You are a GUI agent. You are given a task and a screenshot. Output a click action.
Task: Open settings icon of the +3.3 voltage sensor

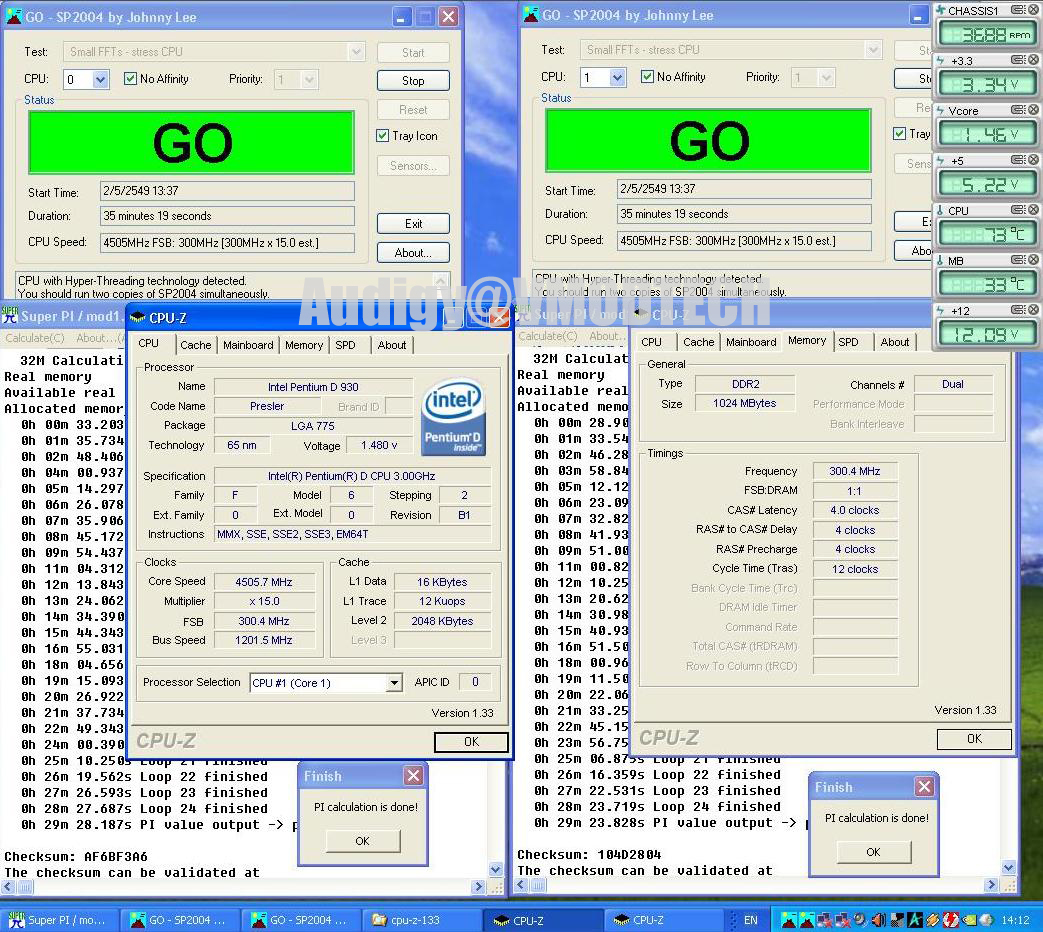tap(1018, 60)
